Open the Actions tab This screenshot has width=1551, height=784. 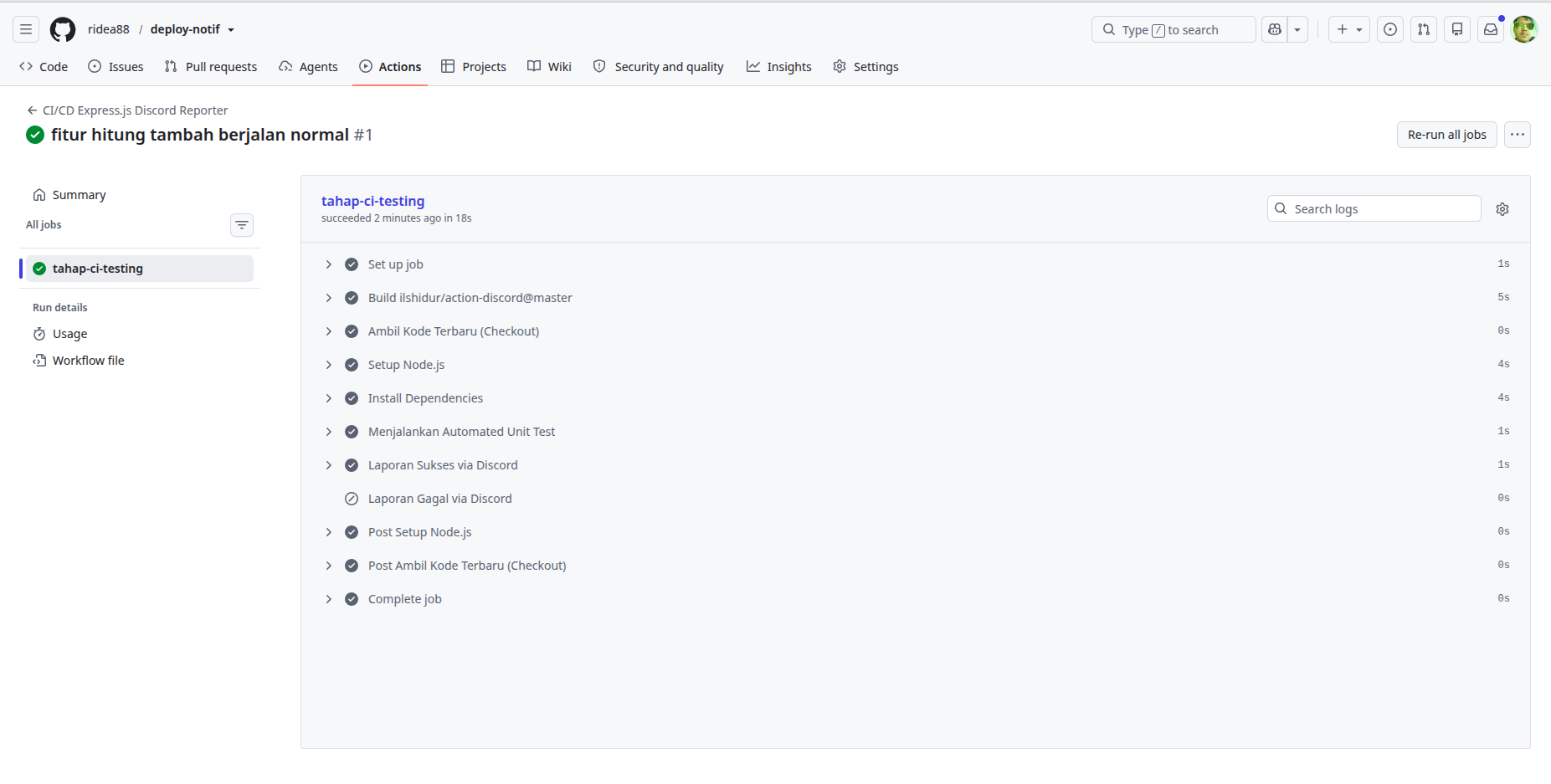click(390, 67)
